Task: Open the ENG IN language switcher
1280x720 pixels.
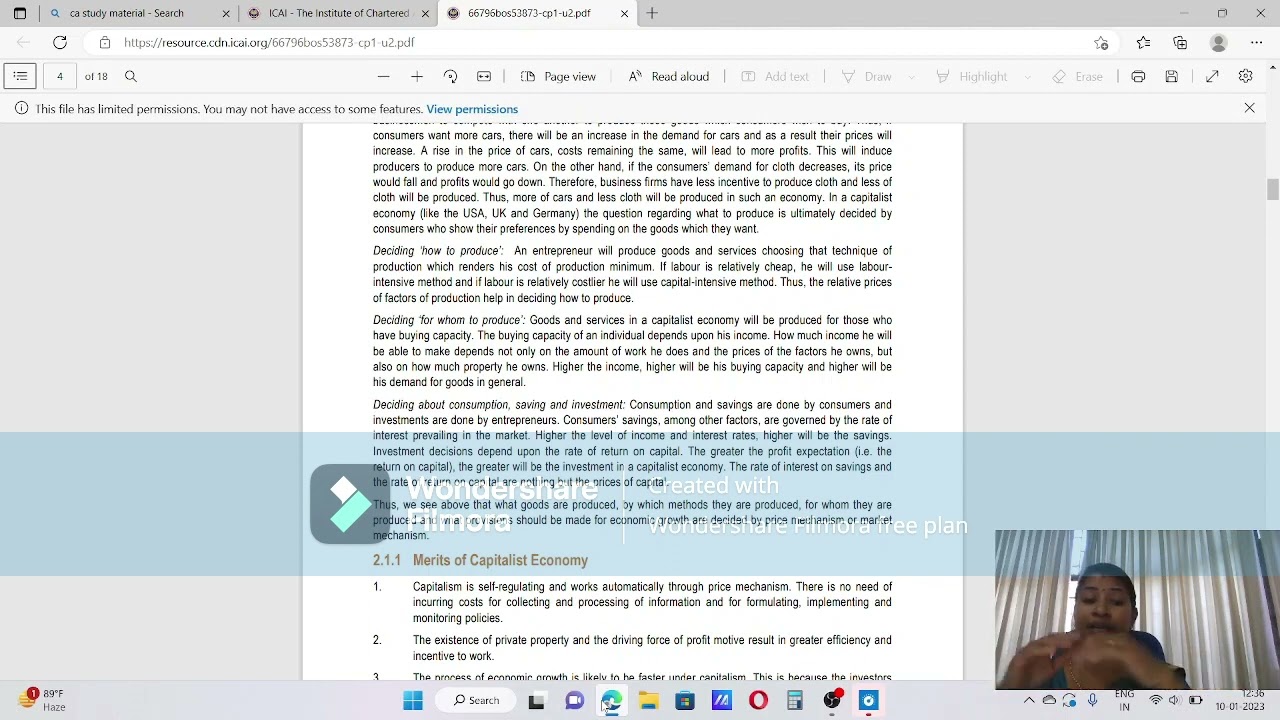Action: coord(1124,700)
